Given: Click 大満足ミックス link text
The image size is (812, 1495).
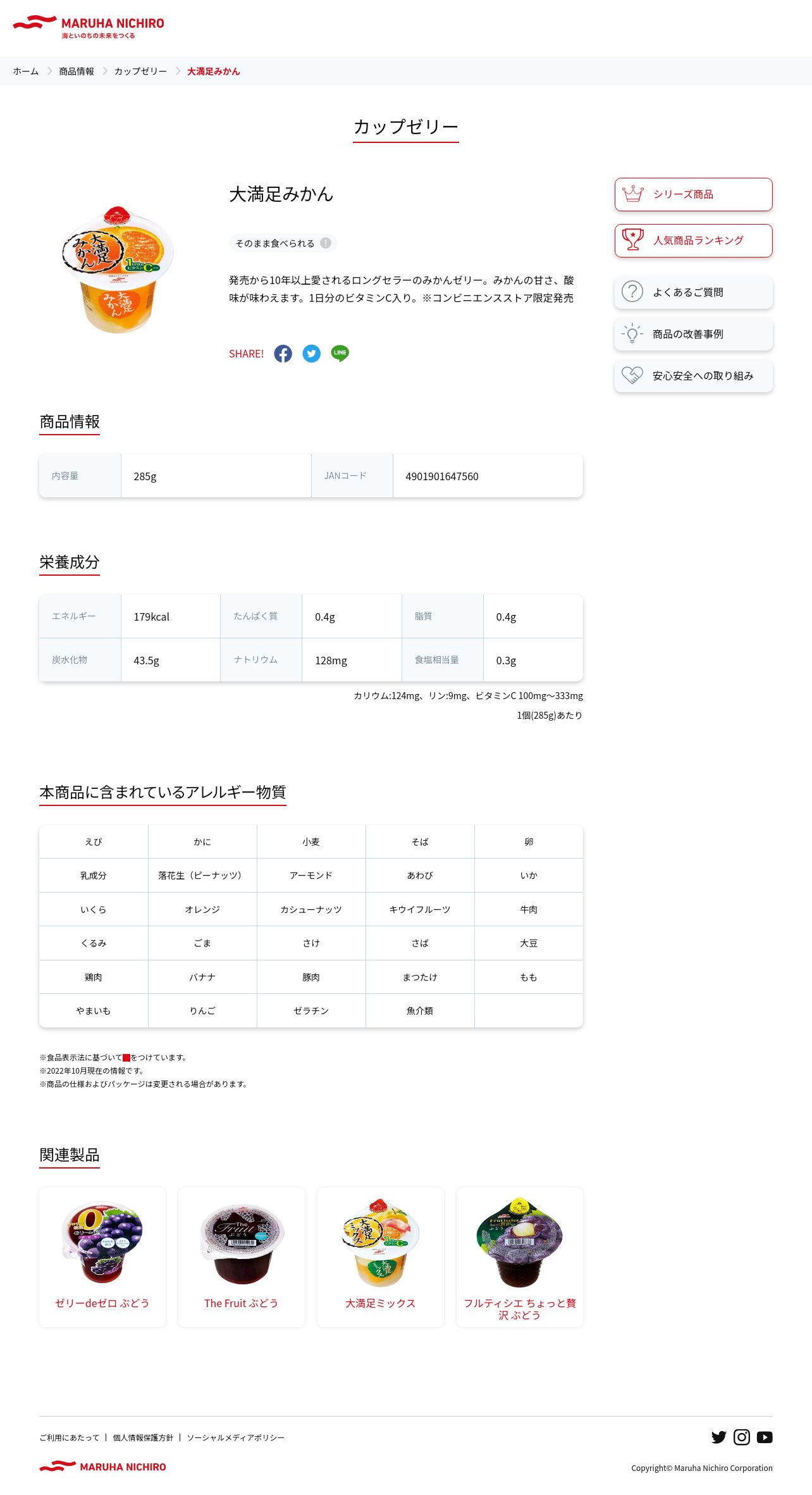Looking at the screenshot, I should 381,1303.
